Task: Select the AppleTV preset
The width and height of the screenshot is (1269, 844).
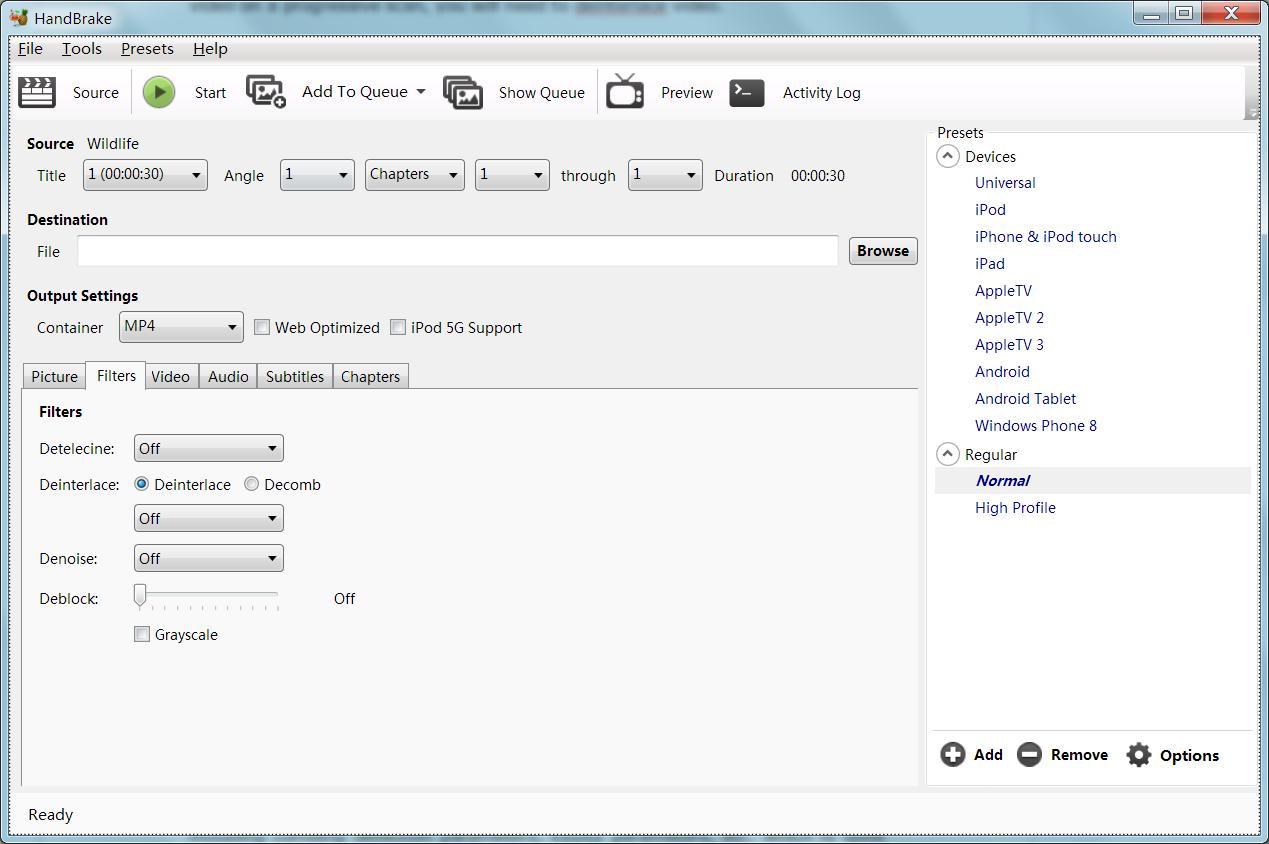Action: tap(1003, 291)
